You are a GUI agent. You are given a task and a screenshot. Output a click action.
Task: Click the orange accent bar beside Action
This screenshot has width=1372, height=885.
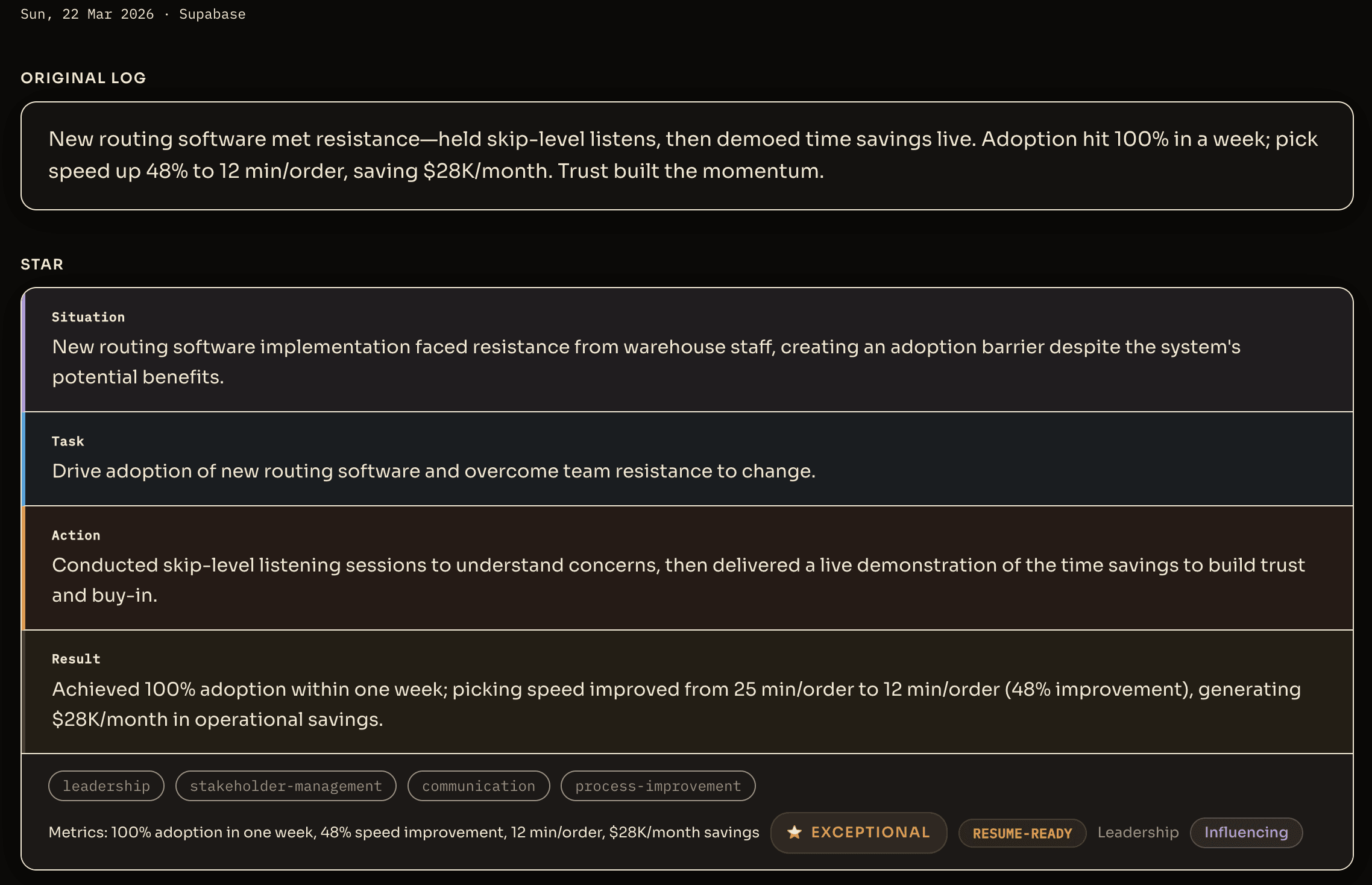[23, 568]
